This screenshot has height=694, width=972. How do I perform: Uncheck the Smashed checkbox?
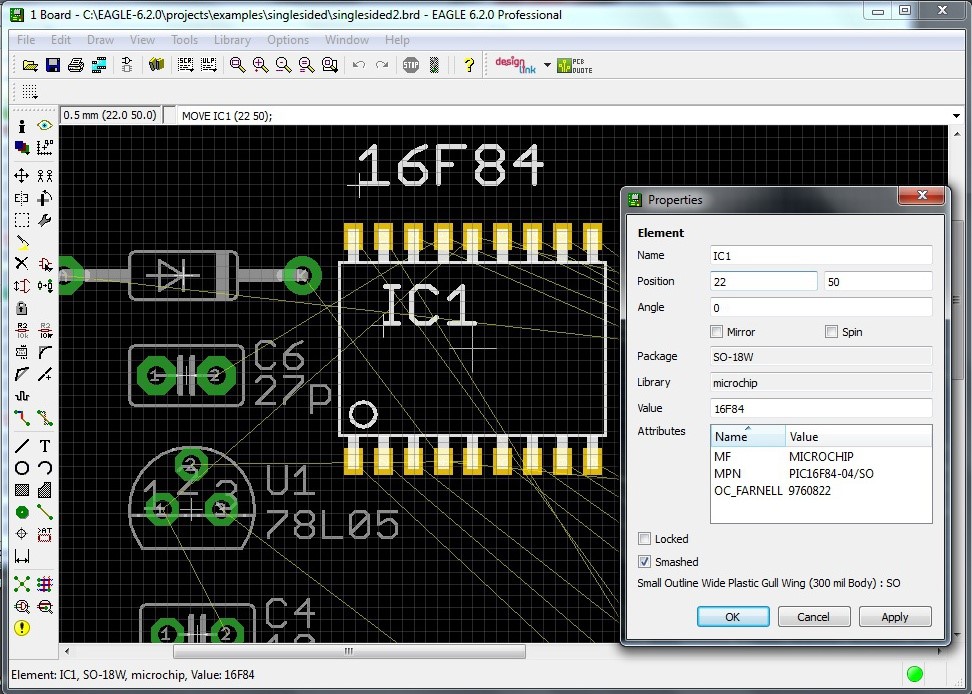(x=645, y=562)
